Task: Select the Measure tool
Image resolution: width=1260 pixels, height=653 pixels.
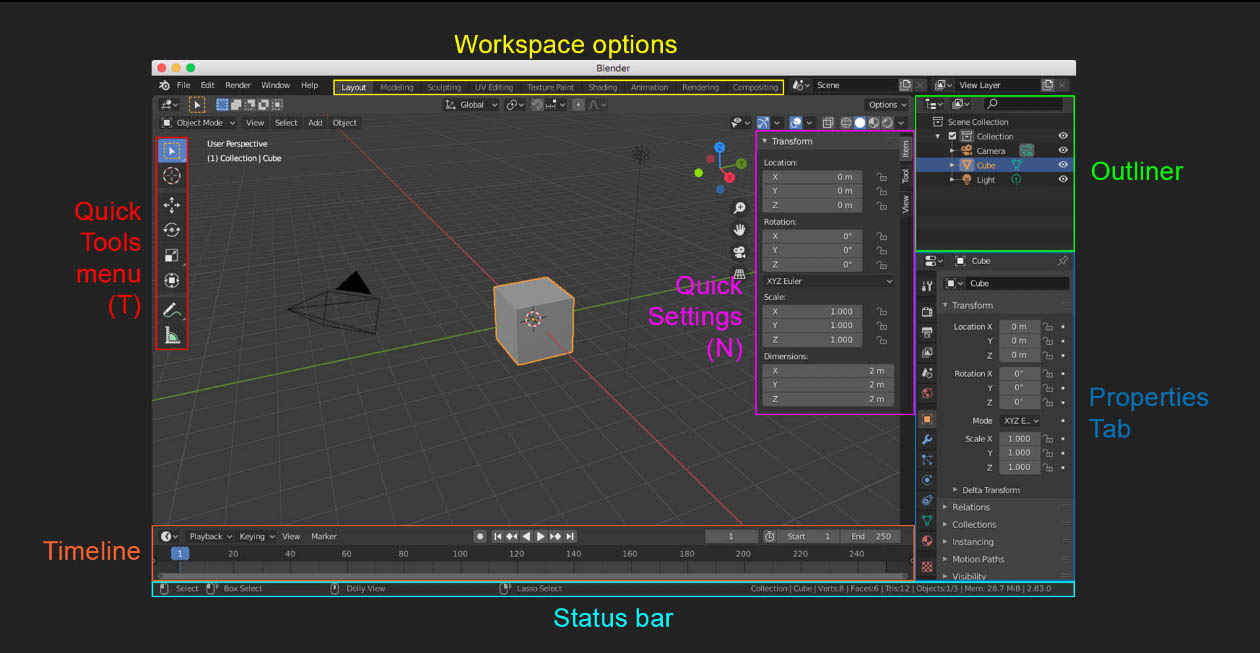Action: pyautogui.click(x=171, y=336)
